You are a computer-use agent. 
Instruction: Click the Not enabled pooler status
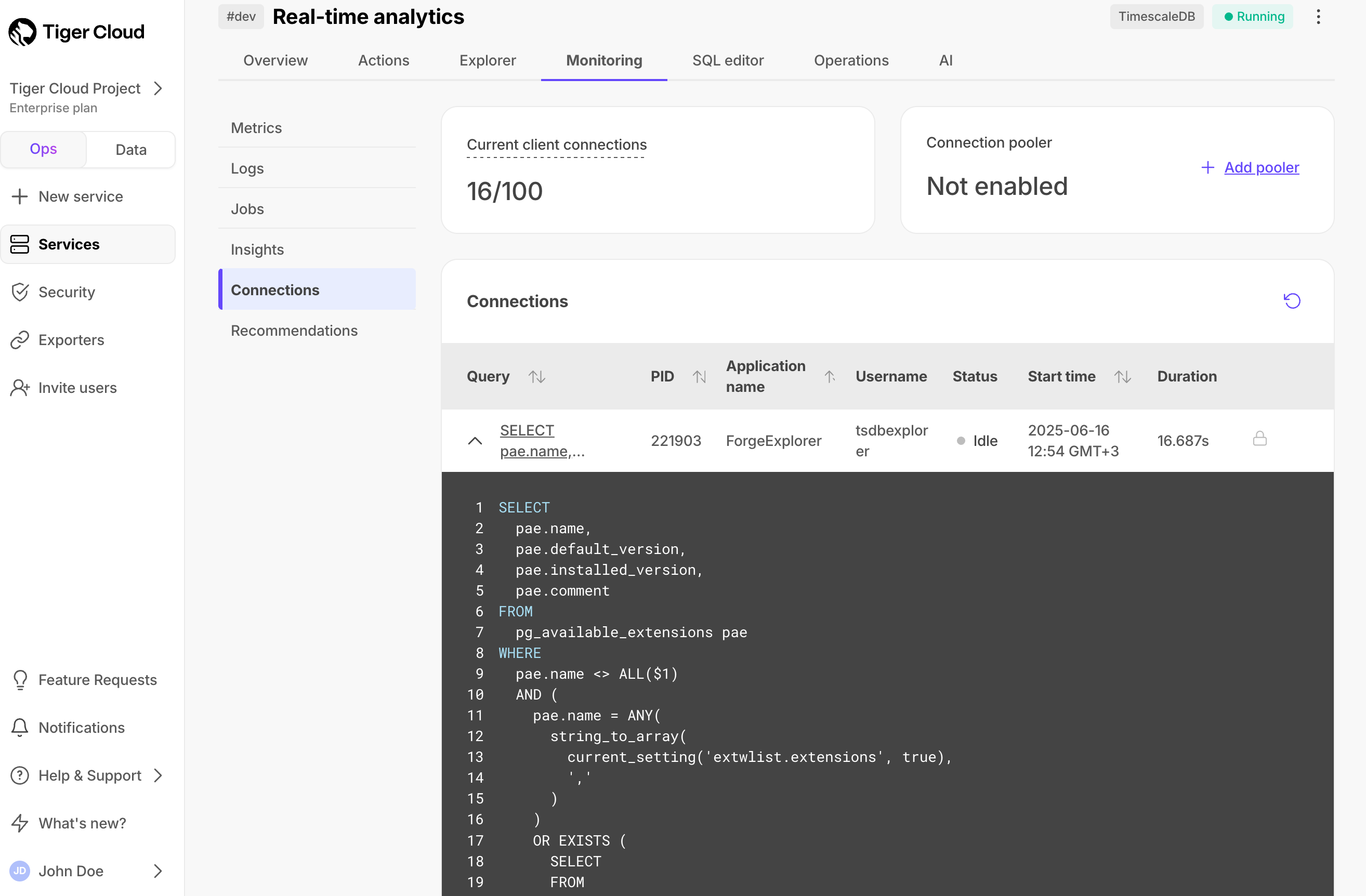996,186
